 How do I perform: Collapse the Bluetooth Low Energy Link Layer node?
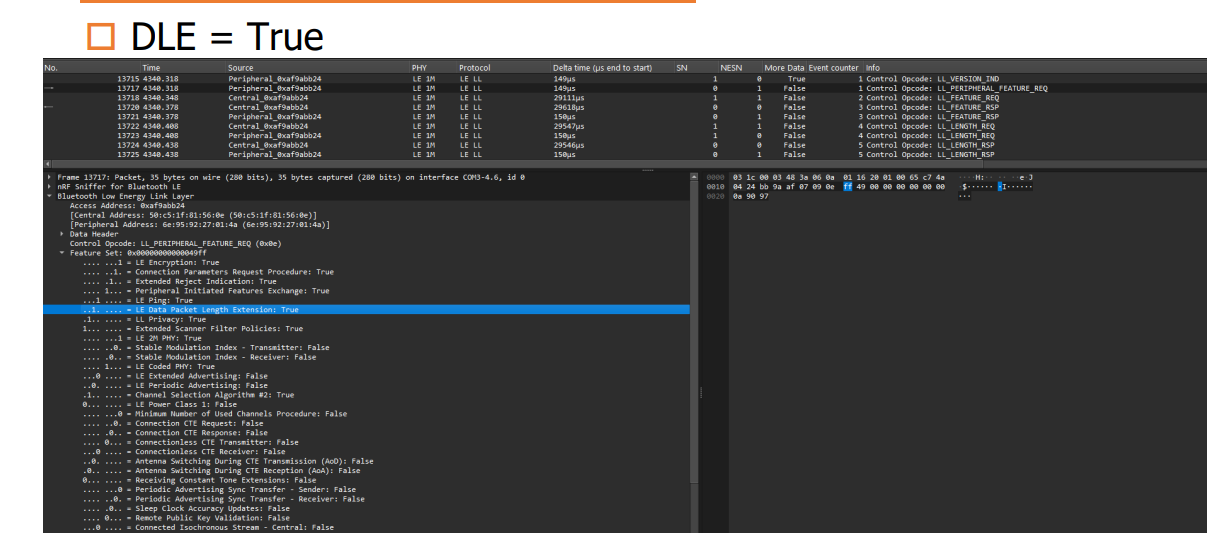49,196
